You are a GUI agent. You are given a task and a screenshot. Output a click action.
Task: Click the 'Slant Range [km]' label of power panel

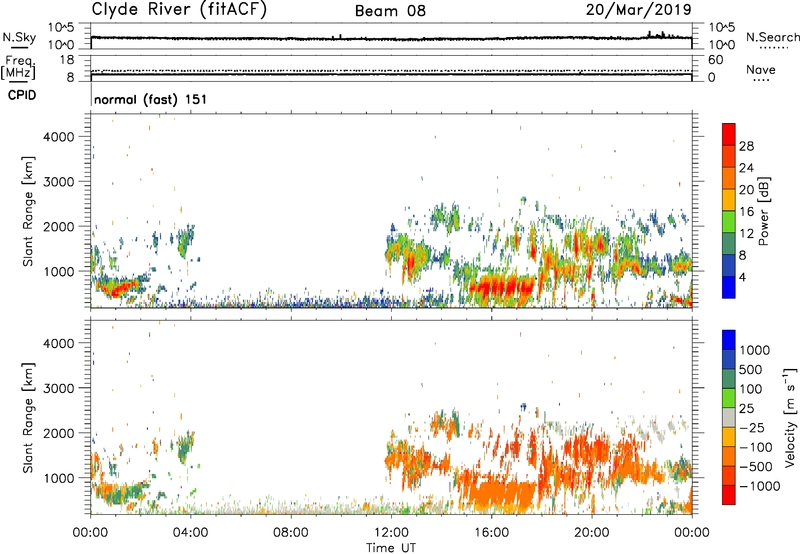point(28,211)
